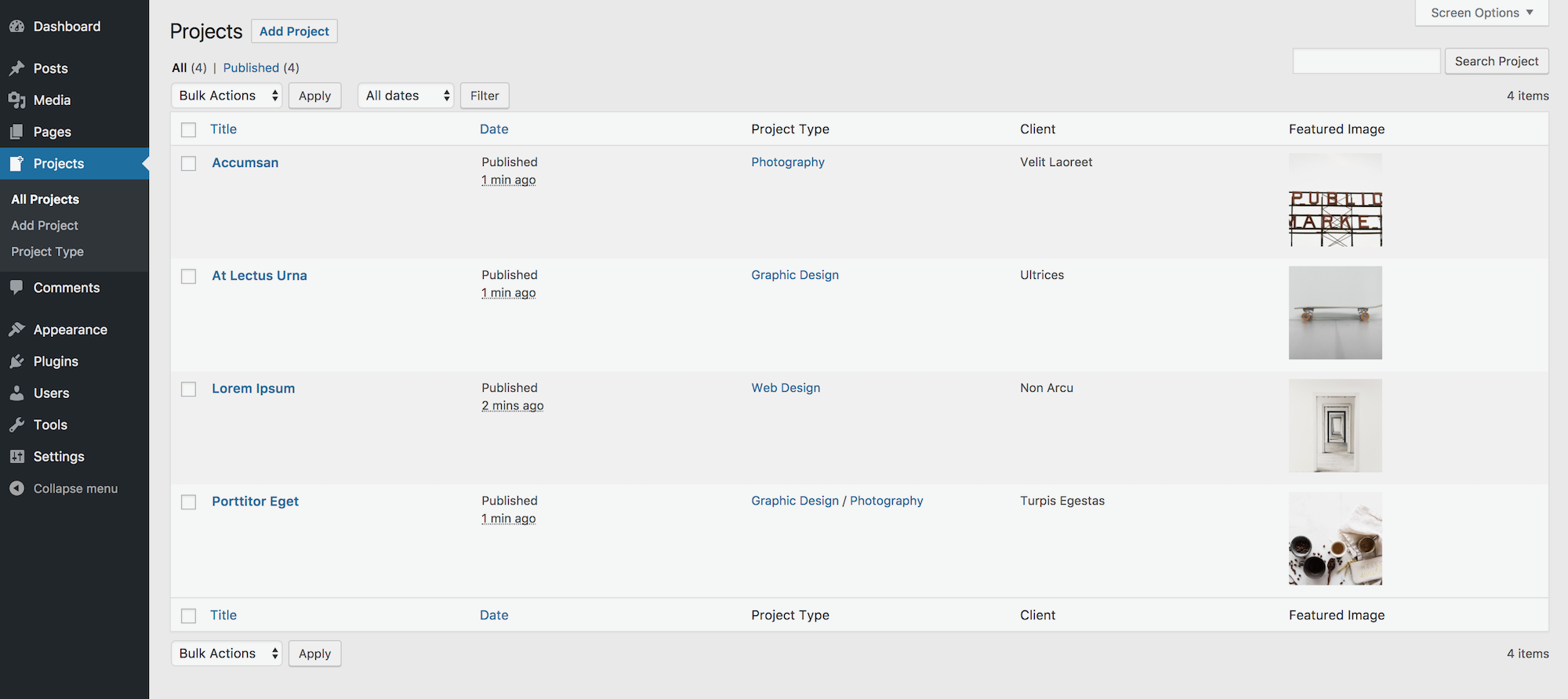The image size is (1568, 699).
Task: Click the Tools wrench icon
Action: [17, 425]
